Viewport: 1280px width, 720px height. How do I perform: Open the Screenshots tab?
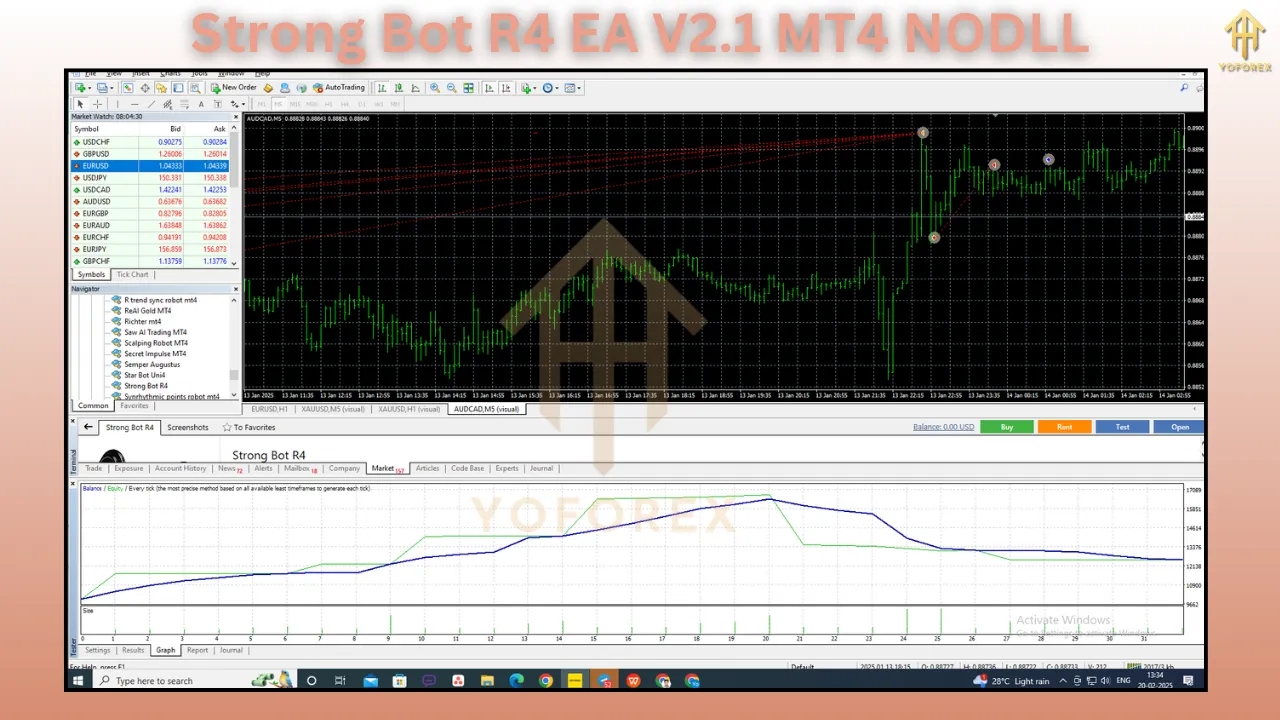[x=188, y=427]
